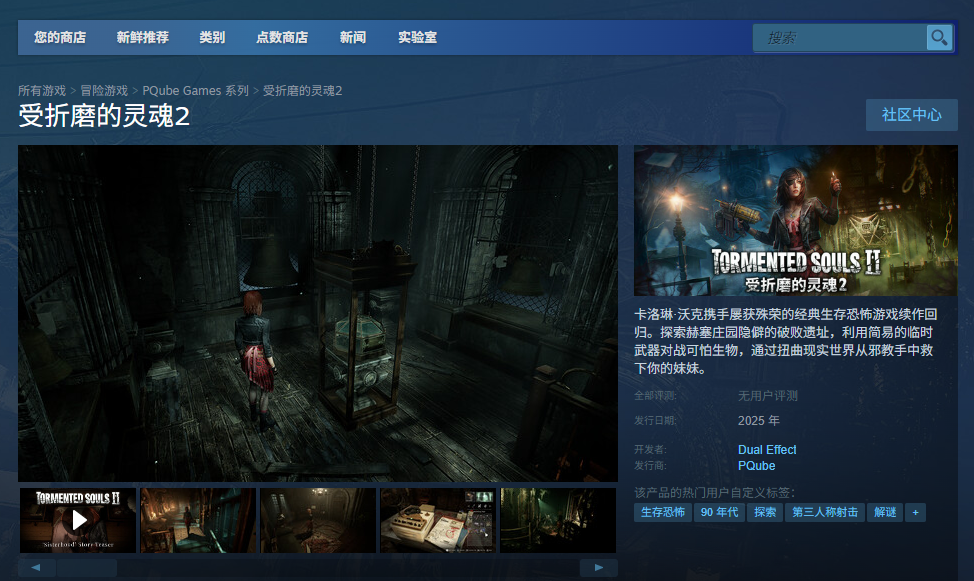Click the 冒险游戏 breadcrumb link

[104, 91]
